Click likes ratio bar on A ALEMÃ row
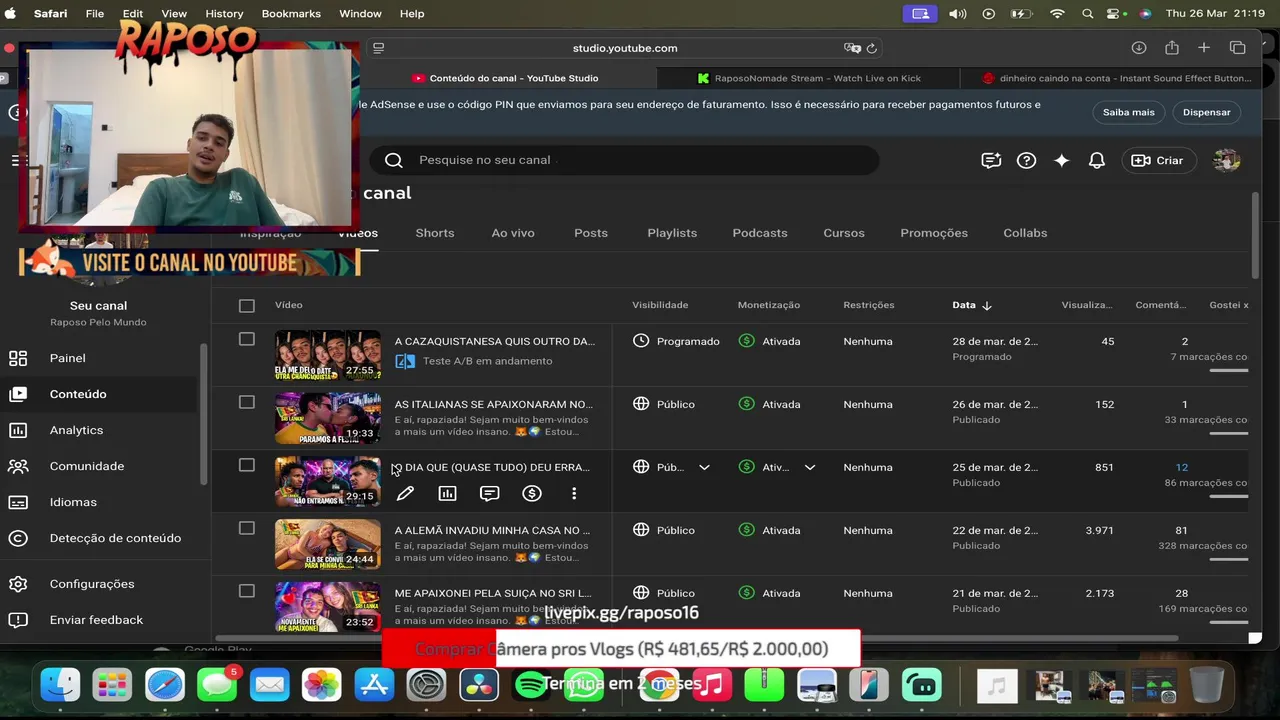Image resolution: width=1280 pixels, height=720 pixels. (x=1228, y=559)
